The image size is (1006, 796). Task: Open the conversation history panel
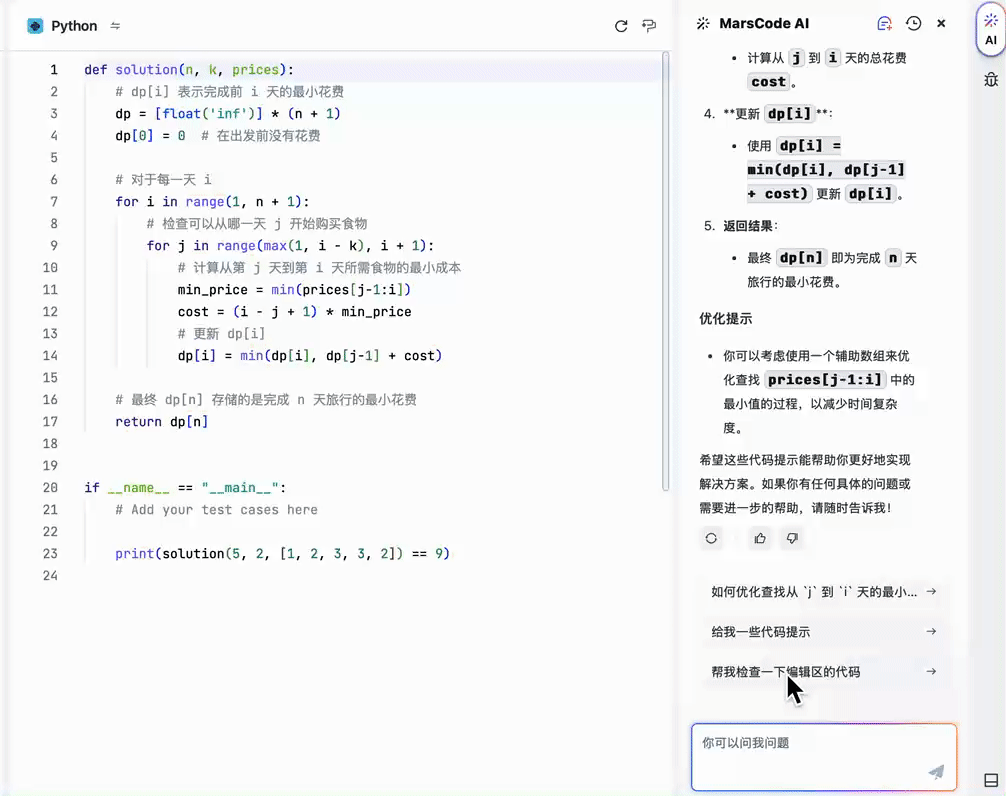(913, 23)
